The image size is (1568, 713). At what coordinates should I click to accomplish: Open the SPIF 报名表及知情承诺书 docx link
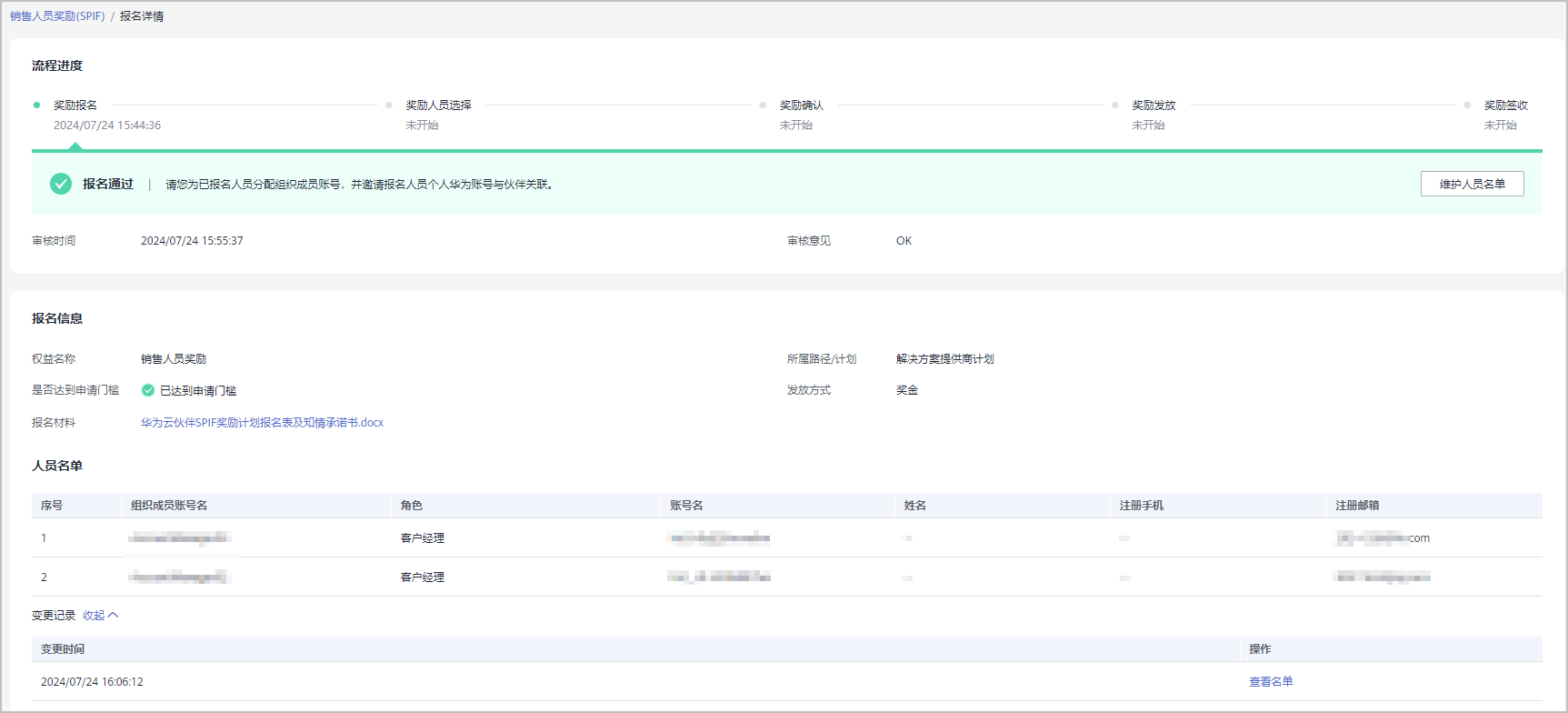coord(262,423)
